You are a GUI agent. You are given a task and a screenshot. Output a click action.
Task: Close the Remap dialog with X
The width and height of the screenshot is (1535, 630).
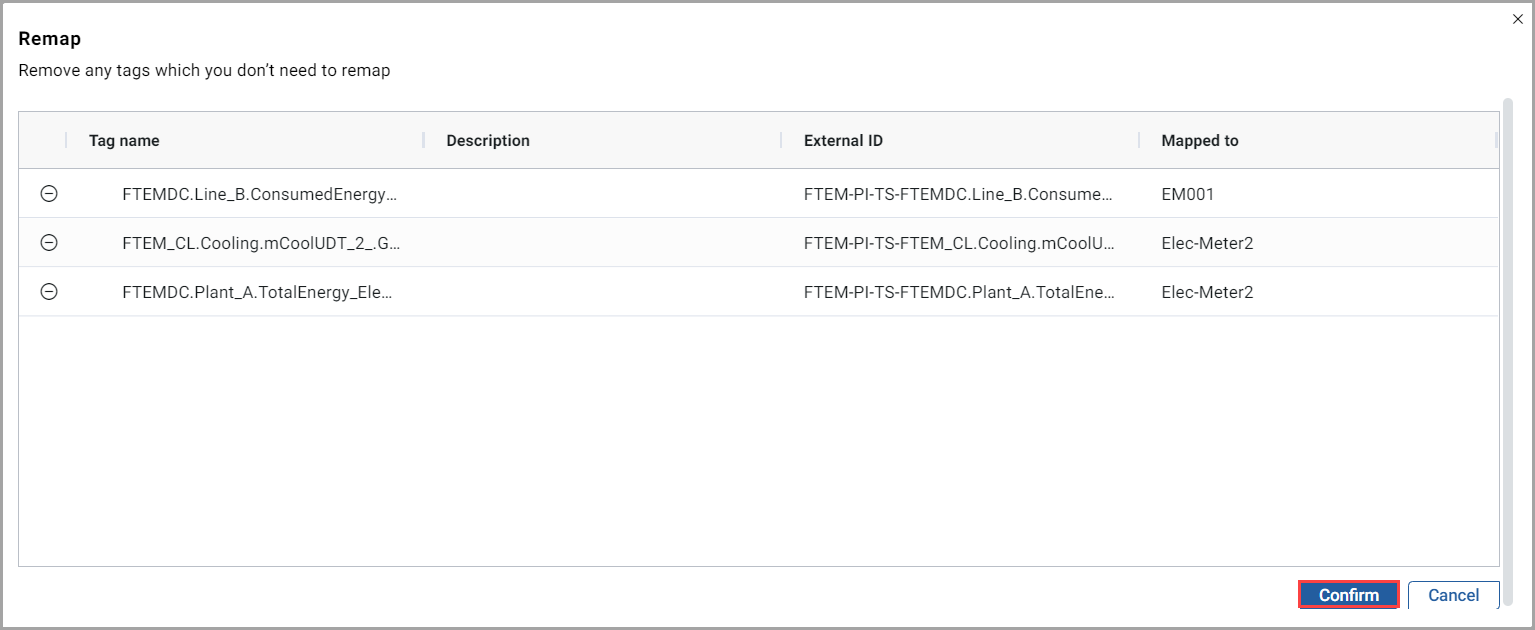(1518, 19)
